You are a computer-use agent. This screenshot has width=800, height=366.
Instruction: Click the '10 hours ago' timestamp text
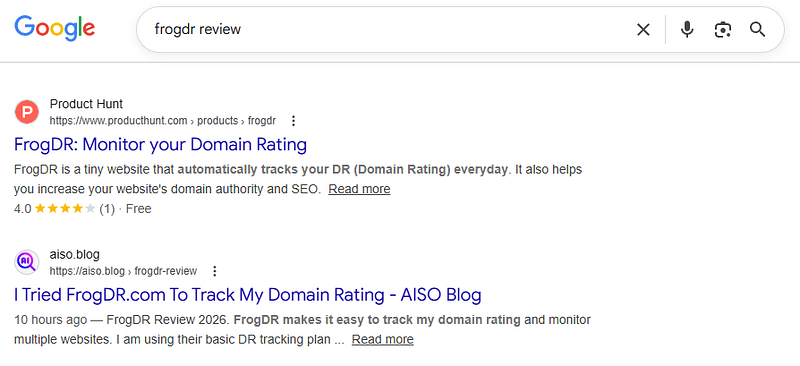pyautogui.click(x=51, y=321)
